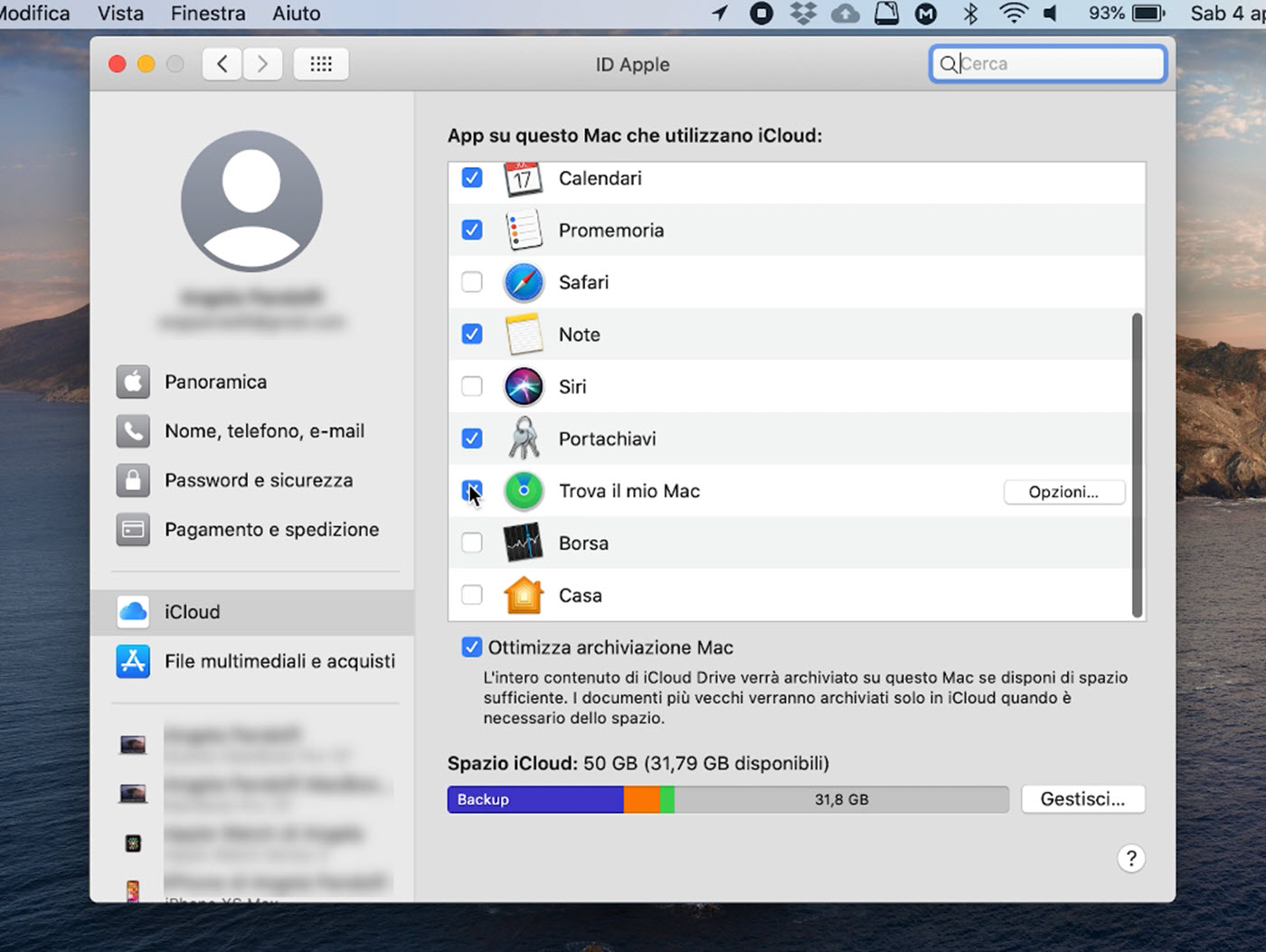Open the Aiuto menu

297,14
